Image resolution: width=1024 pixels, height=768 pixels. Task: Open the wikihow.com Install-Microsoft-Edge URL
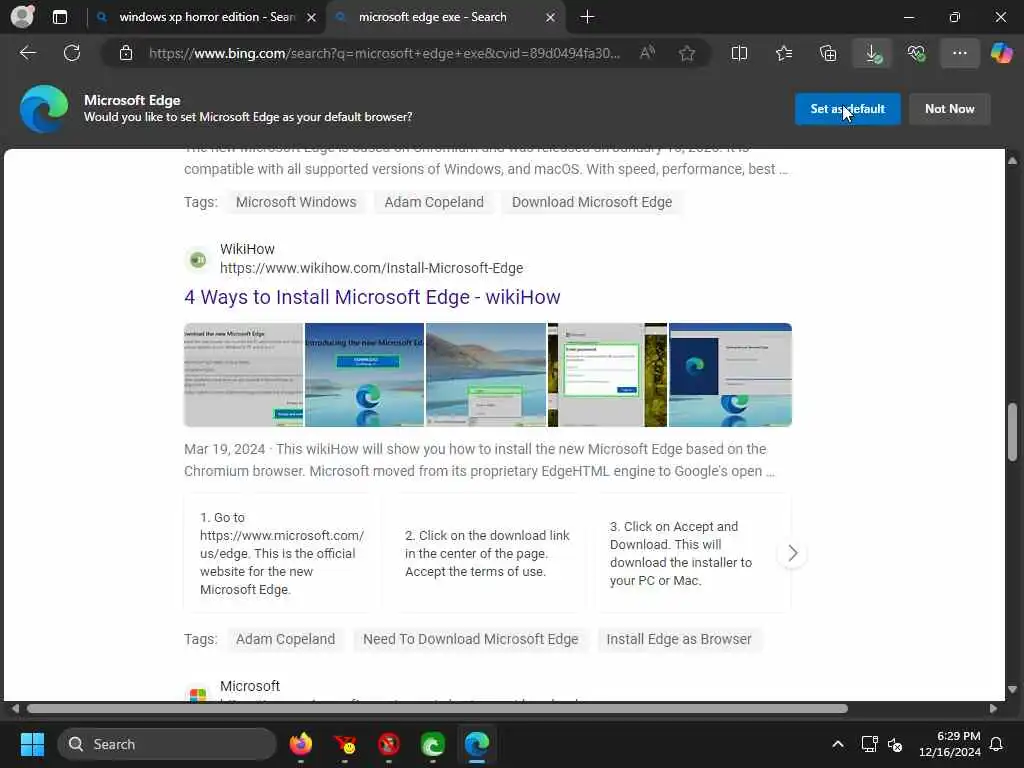pos(372,268)
